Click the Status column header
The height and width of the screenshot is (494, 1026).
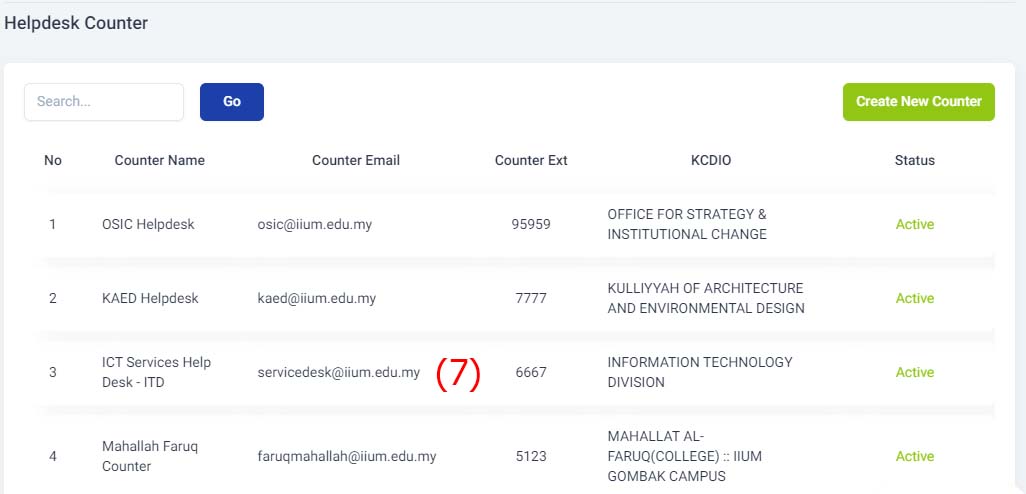click(x=915, y=160)
